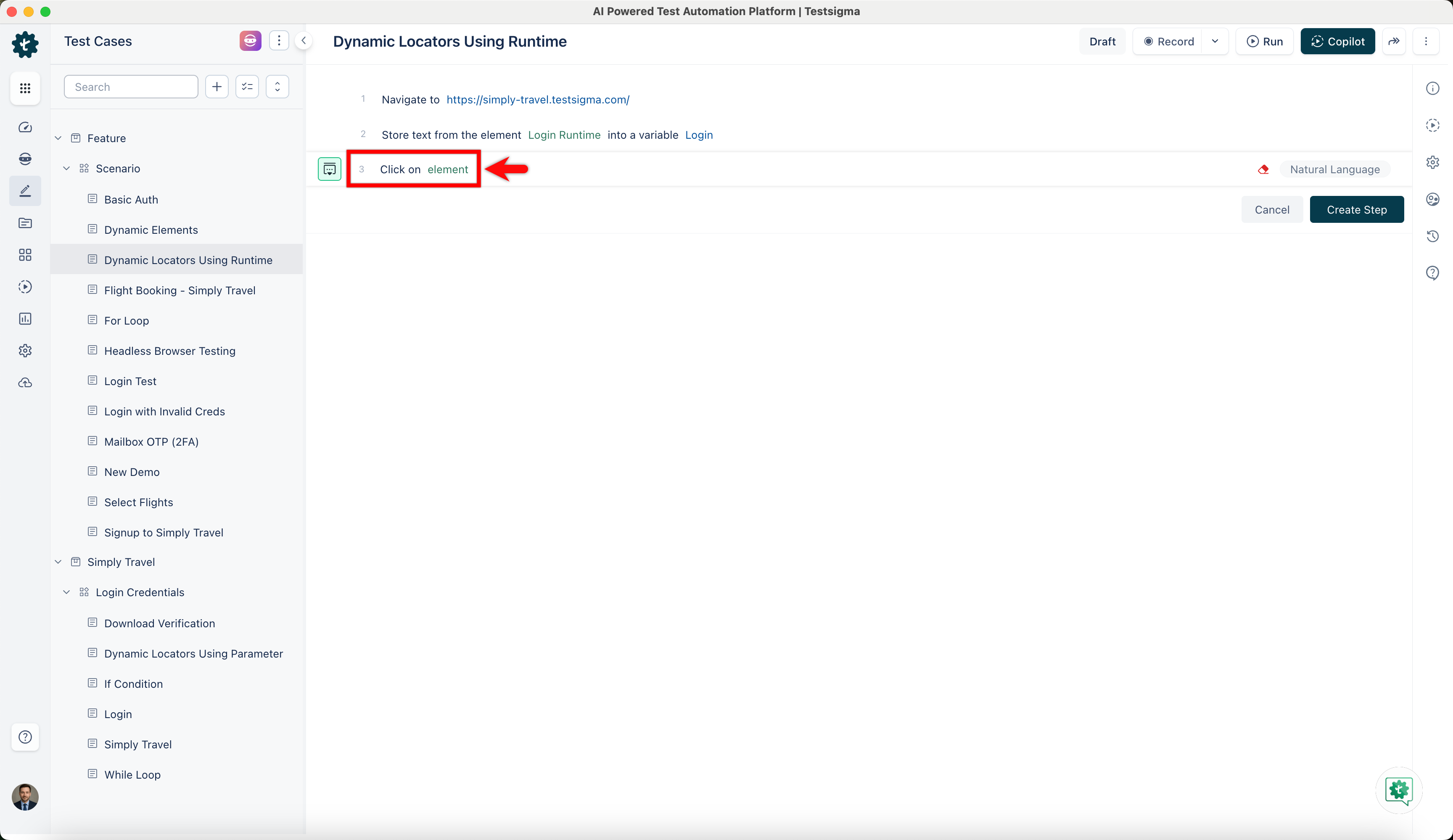Open the info panel icon
Viewport: 1453px width, 840px height.
(1433, 88)
